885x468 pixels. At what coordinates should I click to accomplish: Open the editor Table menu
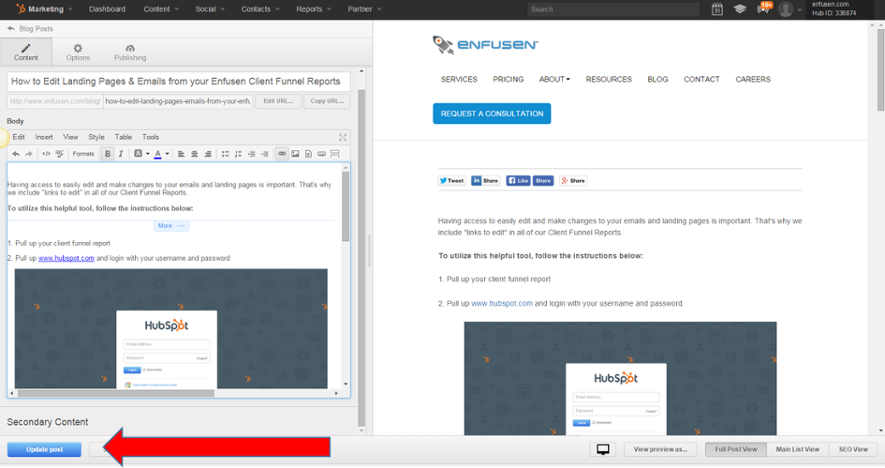(123, 137)
